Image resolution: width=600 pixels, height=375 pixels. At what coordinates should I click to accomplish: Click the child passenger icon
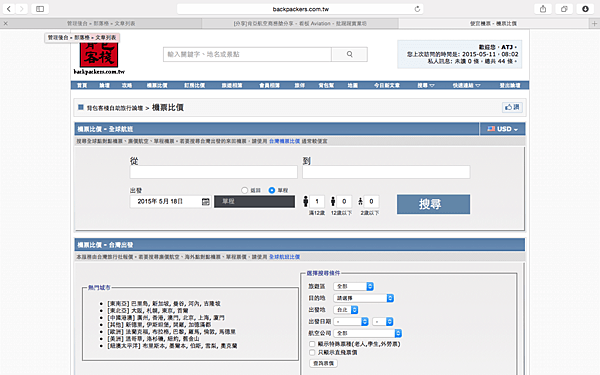point(333,201)
